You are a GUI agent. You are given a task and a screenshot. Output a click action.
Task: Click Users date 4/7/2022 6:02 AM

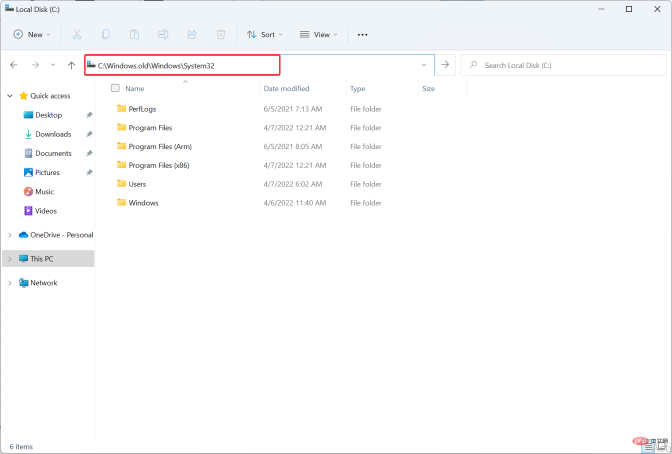coord(293,184)
